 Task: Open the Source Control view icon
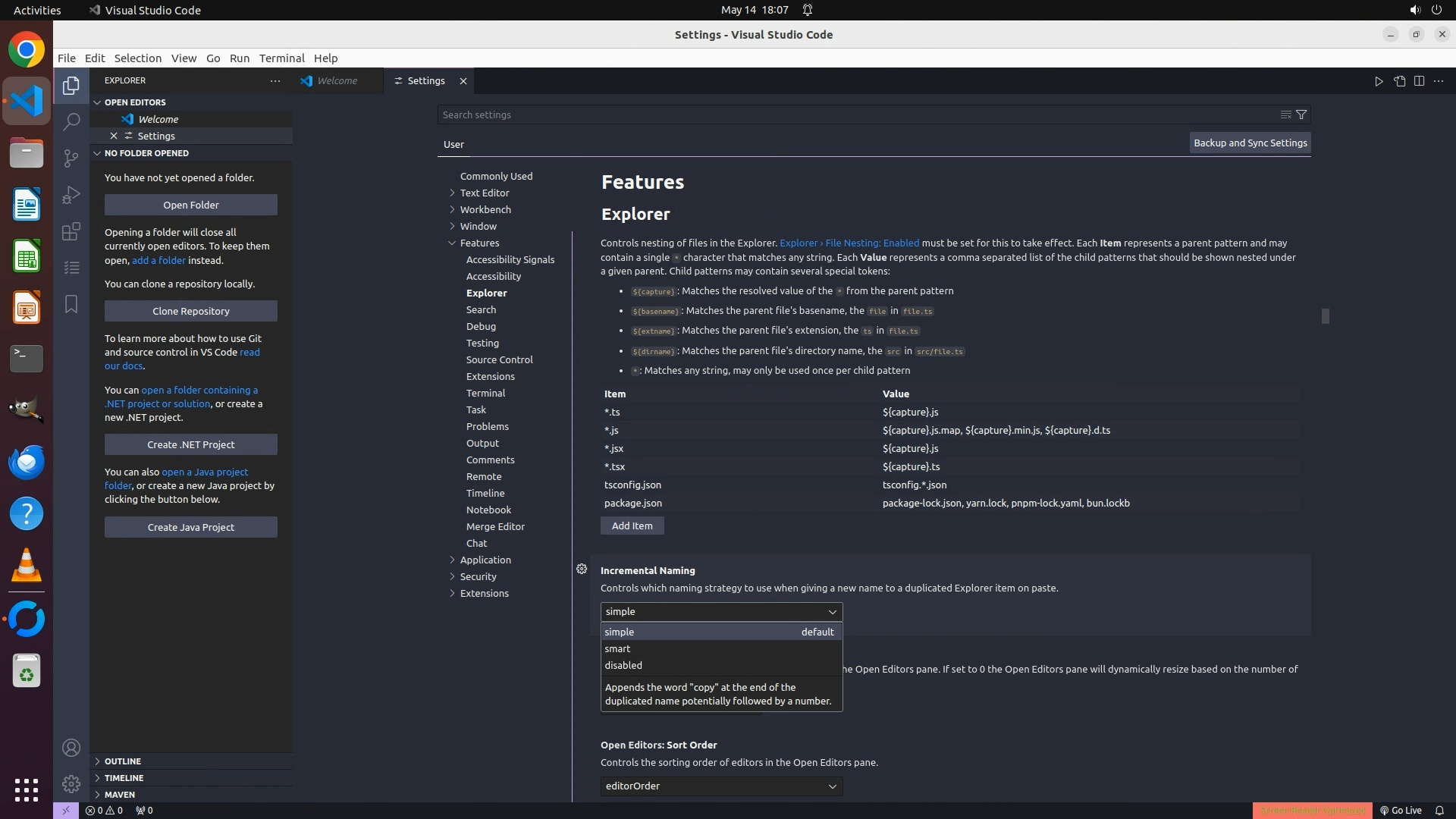[x=71, y=158]
